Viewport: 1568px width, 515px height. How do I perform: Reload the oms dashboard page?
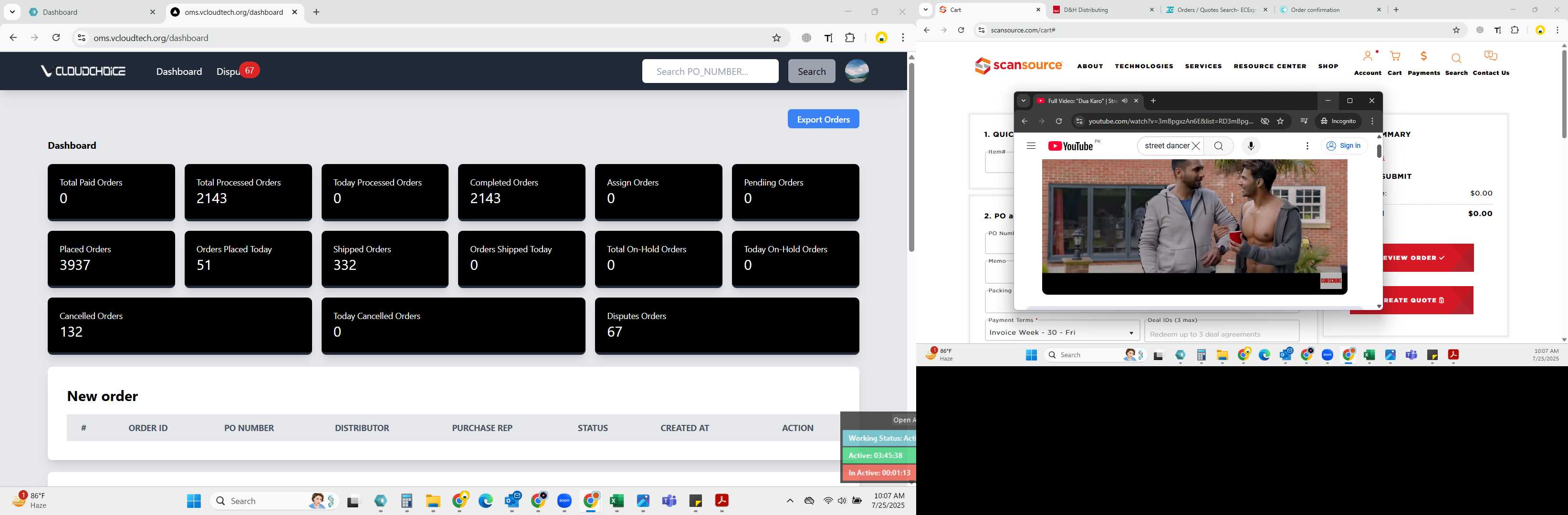[x=56, y=38]
